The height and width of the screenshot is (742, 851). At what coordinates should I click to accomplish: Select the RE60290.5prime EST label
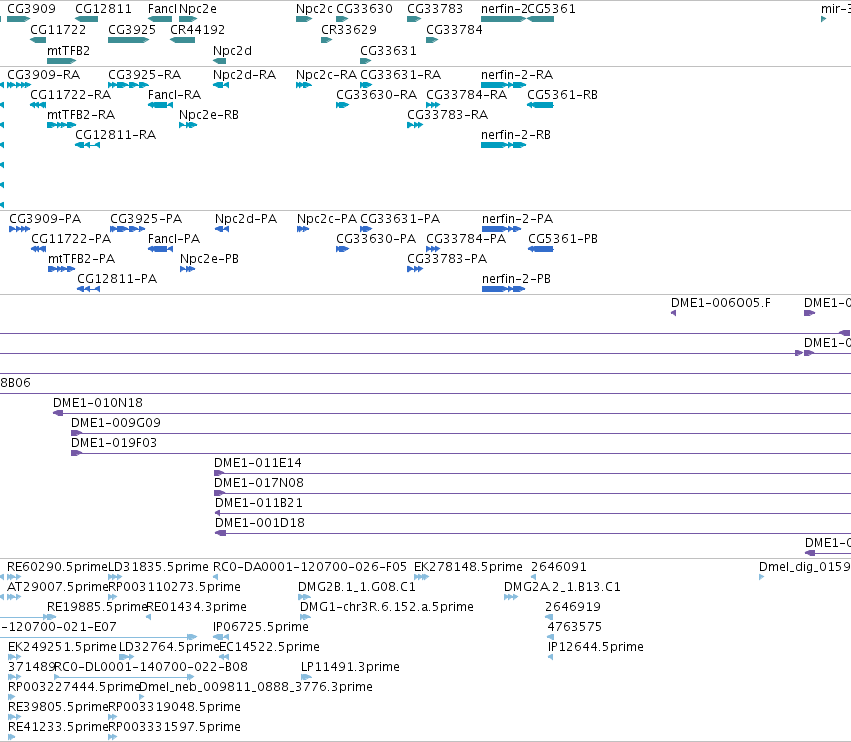coord(58,567)
